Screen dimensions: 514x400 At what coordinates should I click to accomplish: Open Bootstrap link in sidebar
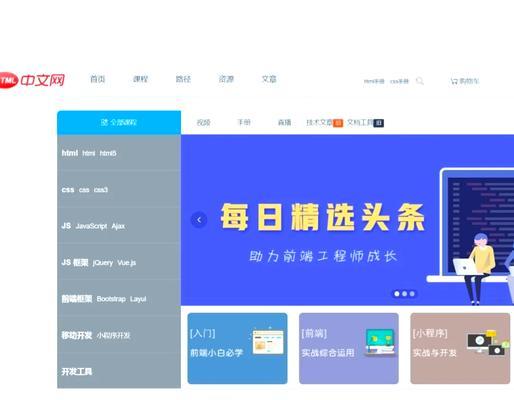(x=111, y=299)
